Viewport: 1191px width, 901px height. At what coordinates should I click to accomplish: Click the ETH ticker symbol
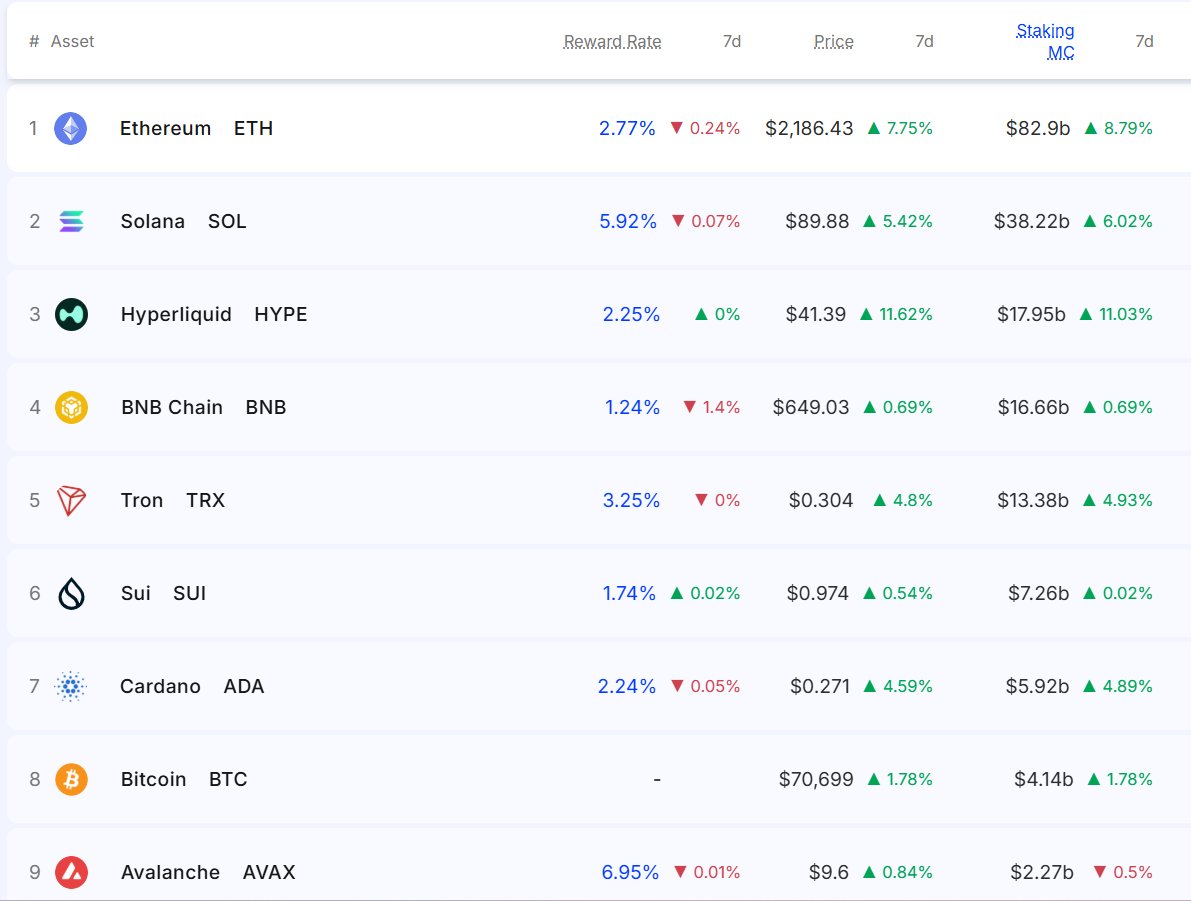[253, 128]
